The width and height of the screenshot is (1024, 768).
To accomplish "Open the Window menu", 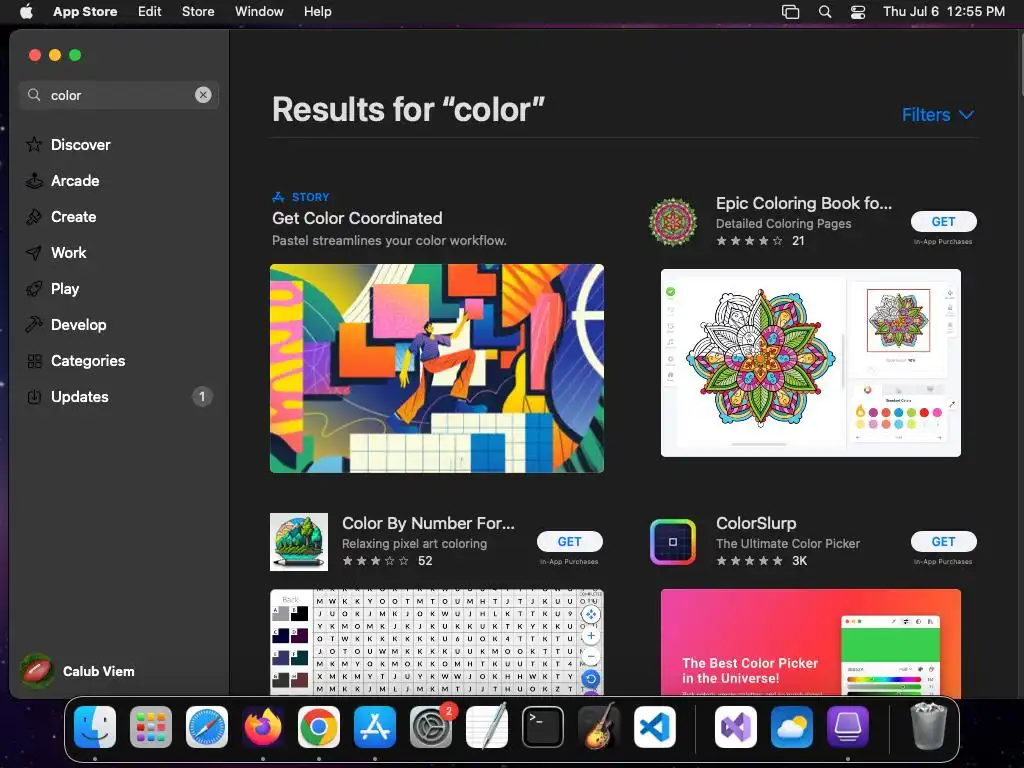I will tap(259, 12).
